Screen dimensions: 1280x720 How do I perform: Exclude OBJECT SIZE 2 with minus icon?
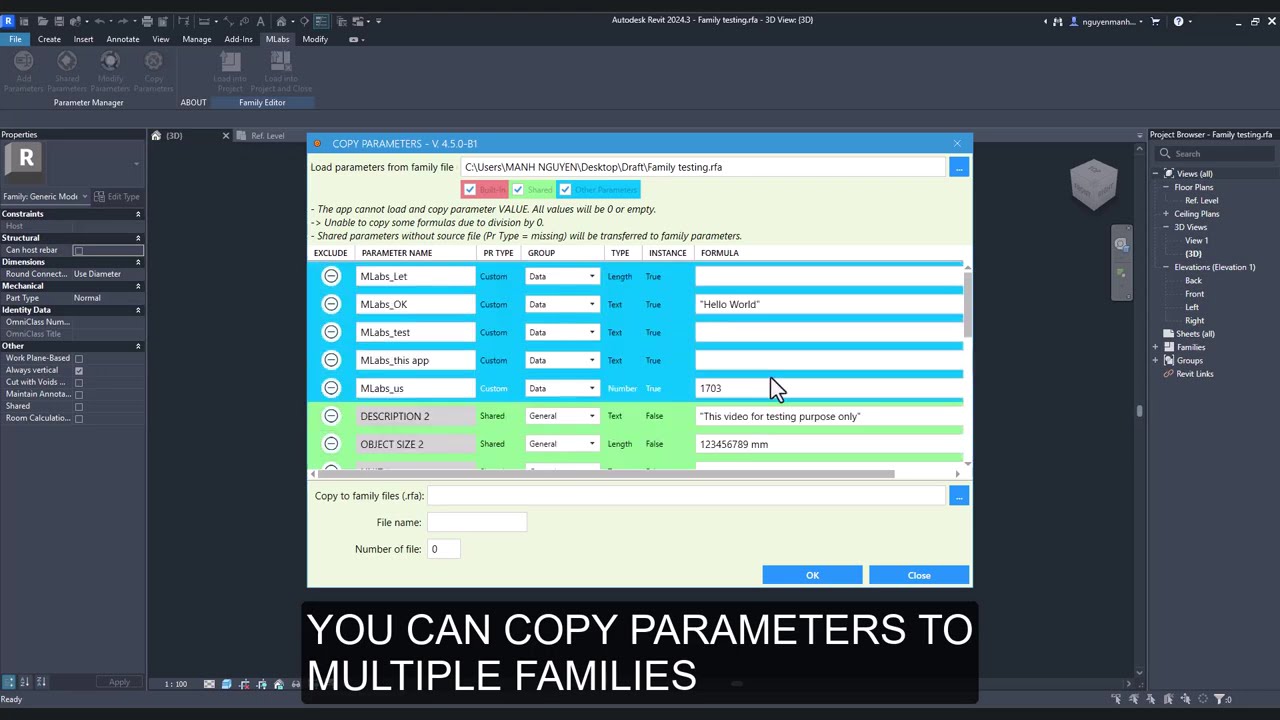[331, 444]
